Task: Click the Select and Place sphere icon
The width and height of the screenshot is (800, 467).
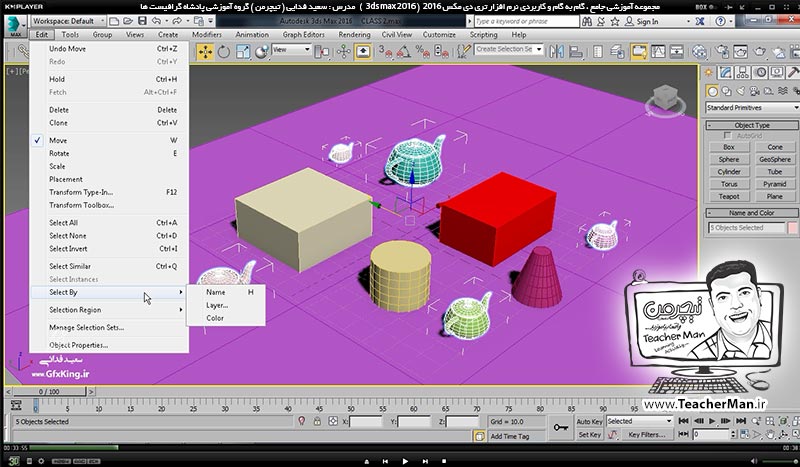Action: pos(262,52)
